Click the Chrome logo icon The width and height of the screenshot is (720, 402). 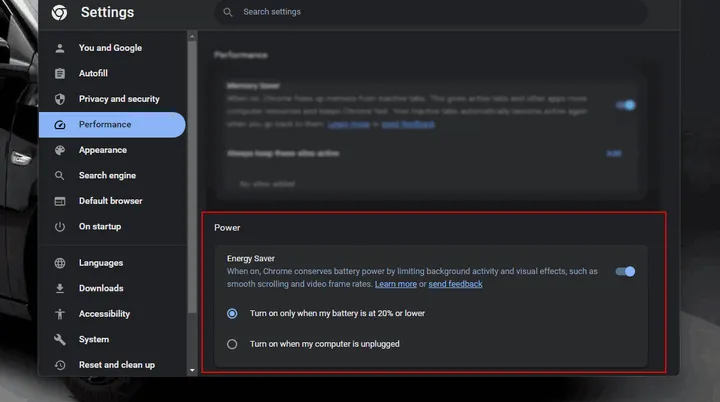point(59,13)
